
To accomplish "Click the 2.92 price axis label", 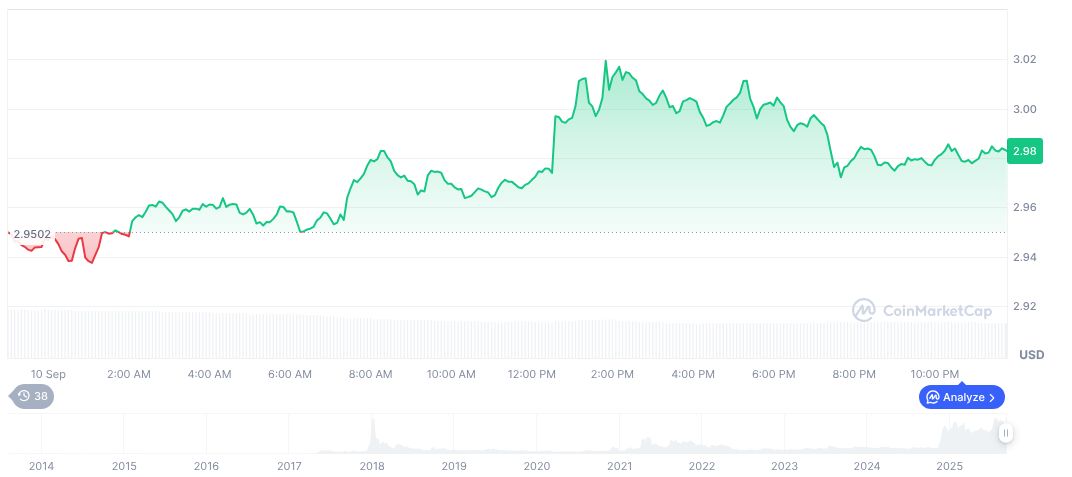I will click(x=1024, y=306).
